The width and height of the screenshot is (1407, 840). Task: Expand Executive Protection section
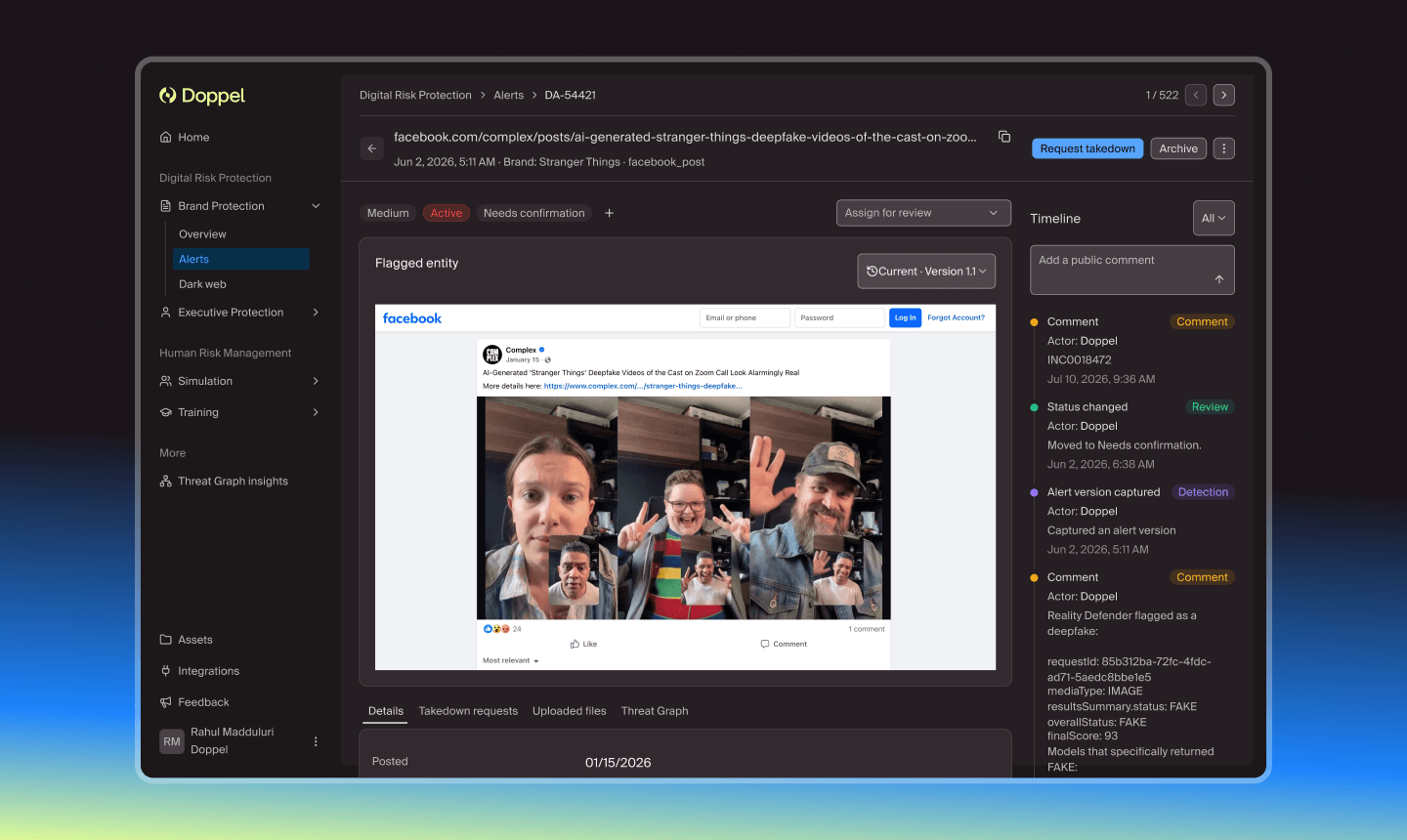[316, 313]
